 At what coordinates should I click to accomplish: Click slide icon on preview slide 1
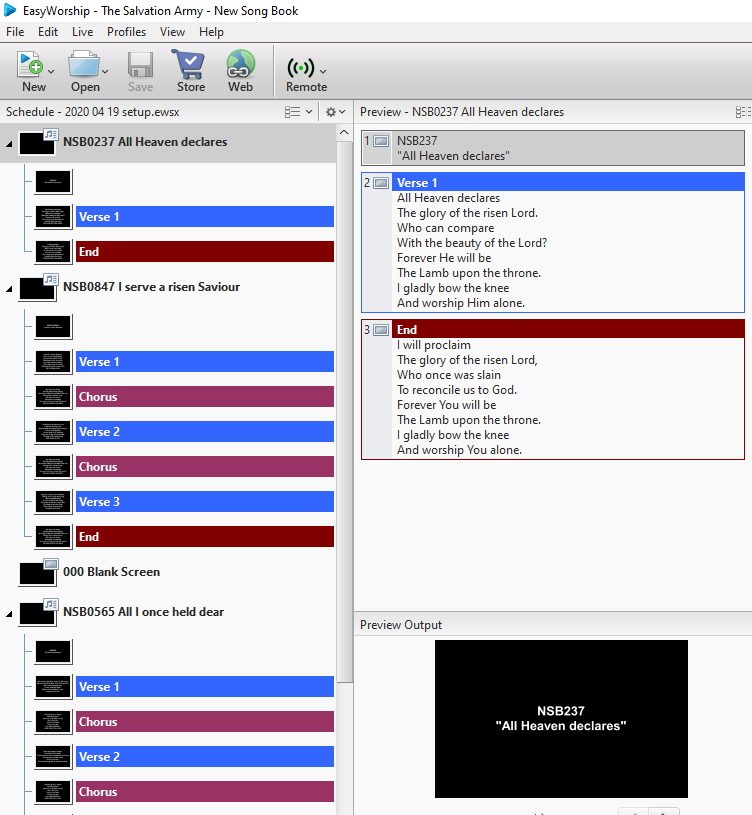click(381, 141)
